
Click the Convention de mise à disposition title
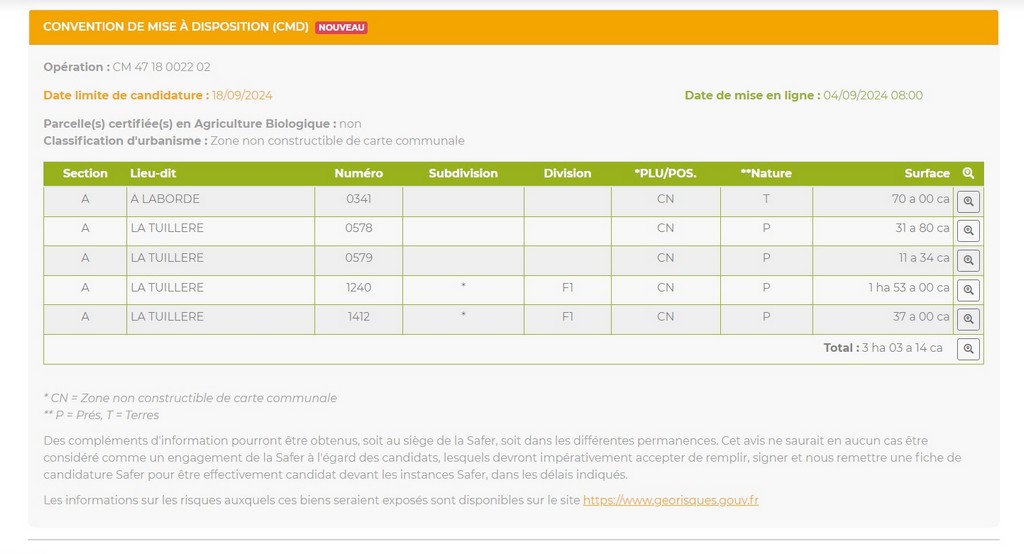pyautogui.click(x=175, y=27)
